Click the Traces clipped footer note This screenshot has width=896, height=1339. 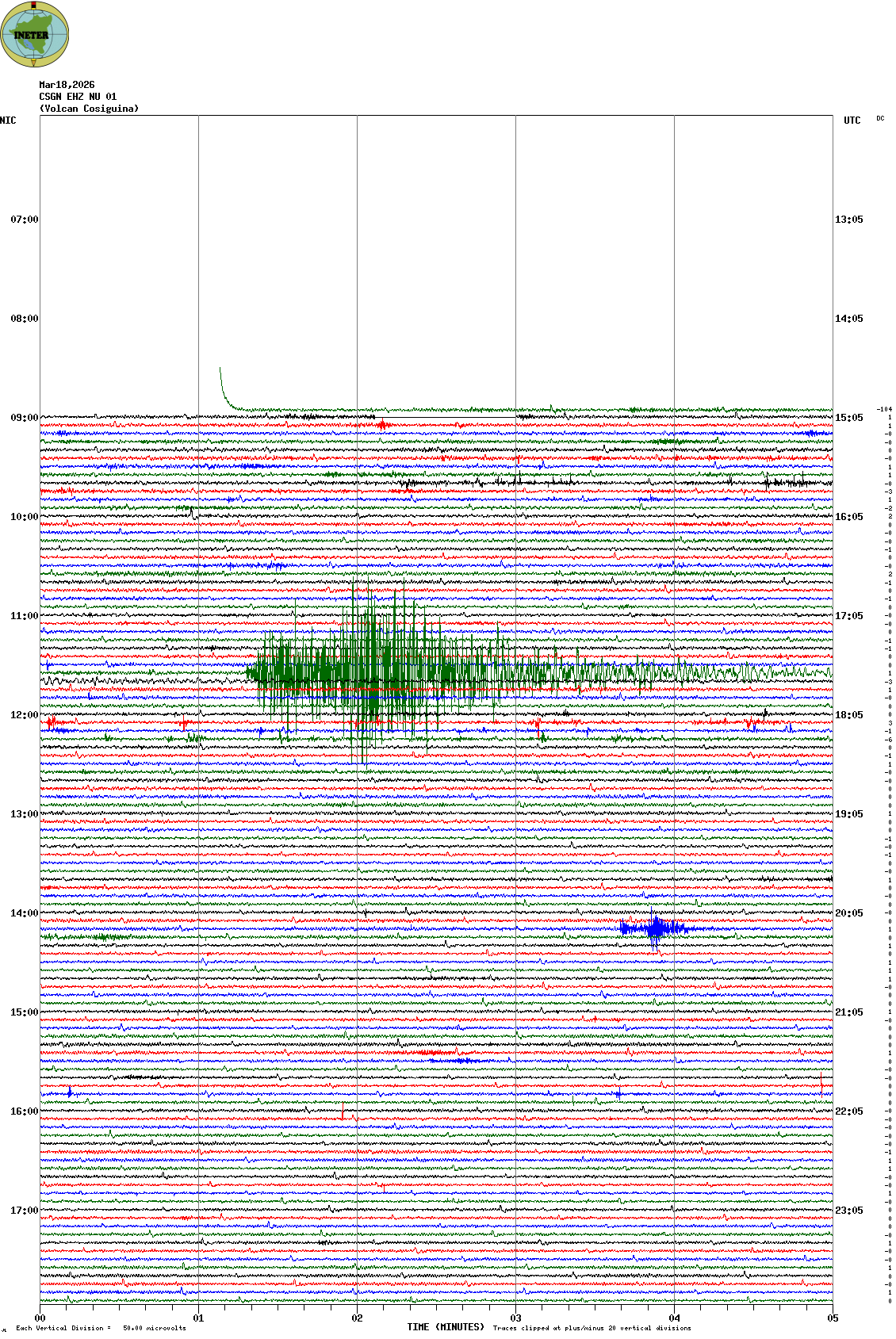tap(592, 1328)
